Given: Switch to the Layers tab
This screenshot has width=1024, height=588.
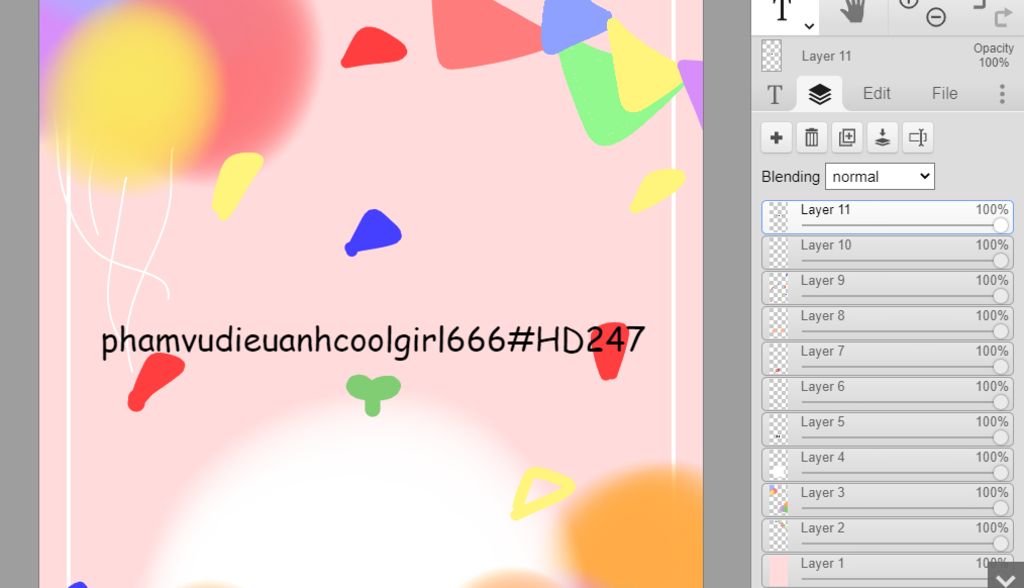Looking at the screenshot, I should tap(820, 95).
